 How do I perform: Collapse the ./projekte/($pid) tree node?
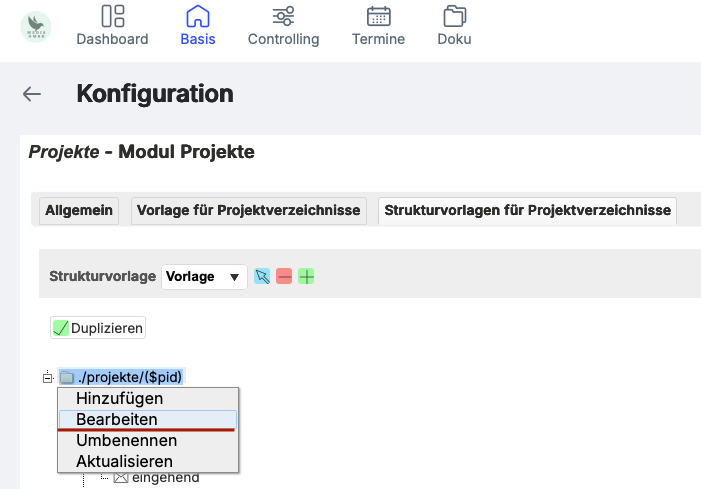tap(46, 377)
